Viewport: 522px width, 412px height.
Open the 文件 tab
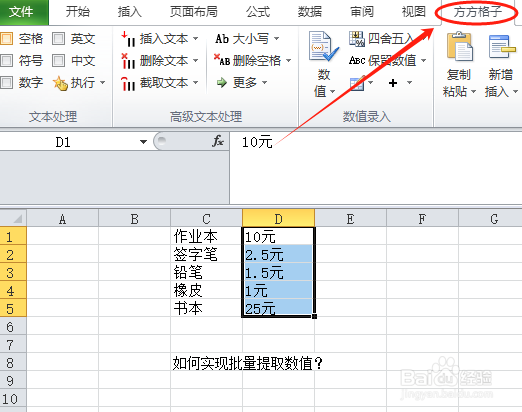23,12
